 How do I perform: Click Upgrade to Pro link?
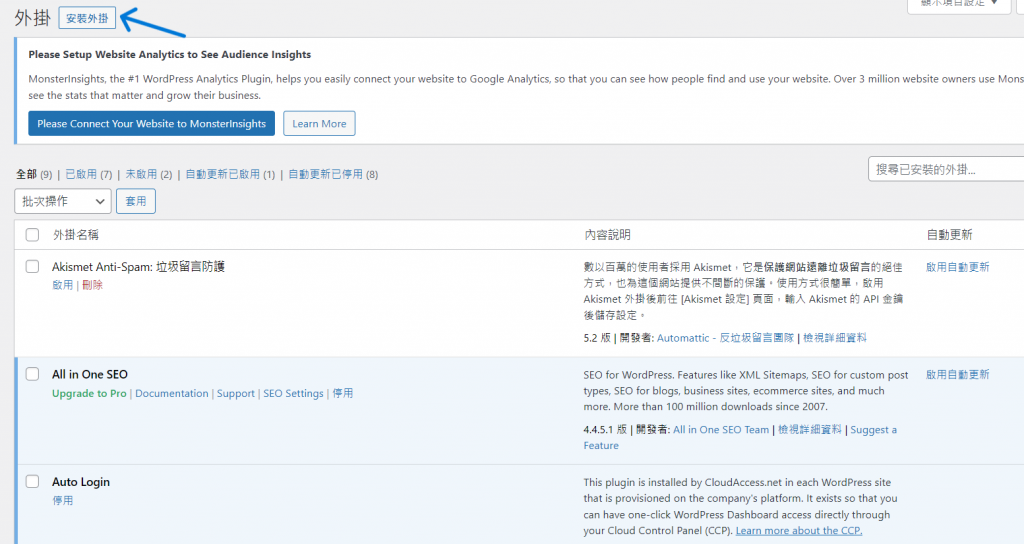click(89, 393)
